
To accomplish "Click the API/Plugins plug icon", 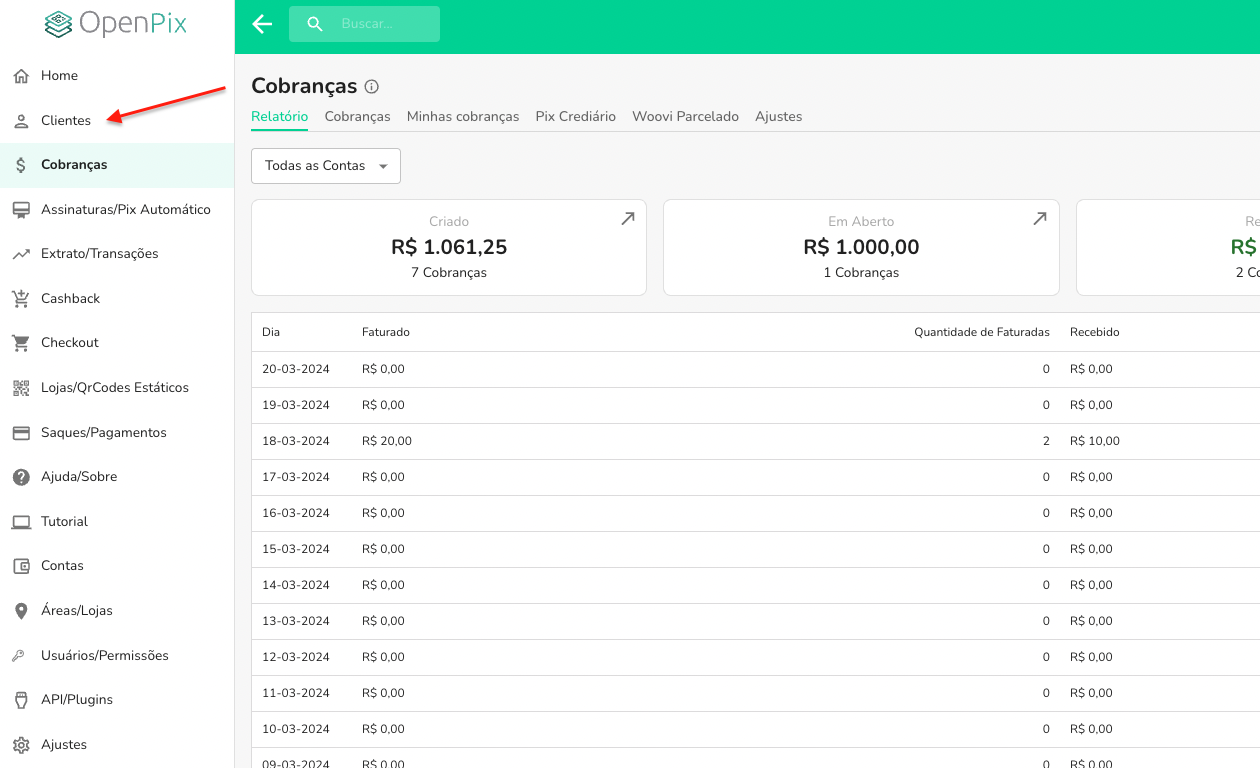I will [21, 700].
